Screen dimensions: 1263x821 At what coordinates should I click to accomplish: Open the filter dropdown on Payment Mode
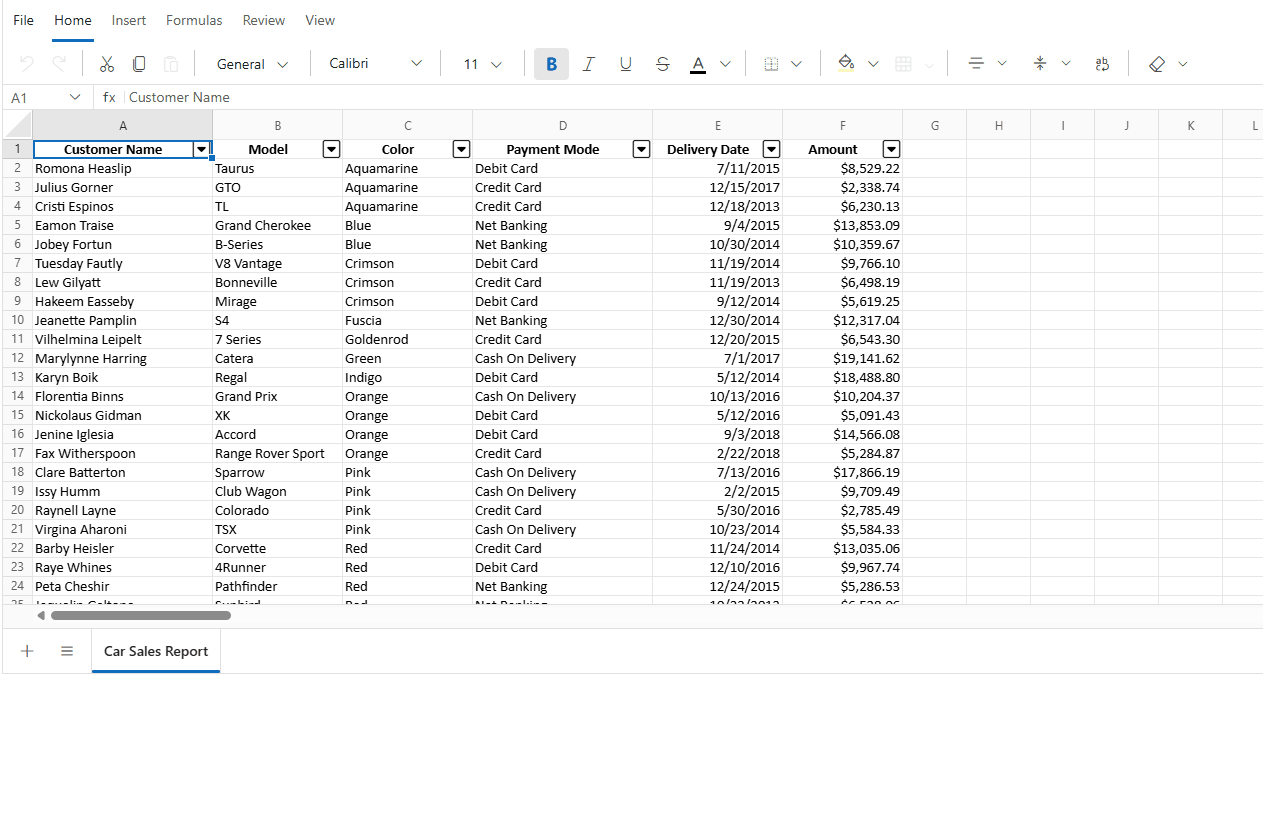[x=641, y=148]
